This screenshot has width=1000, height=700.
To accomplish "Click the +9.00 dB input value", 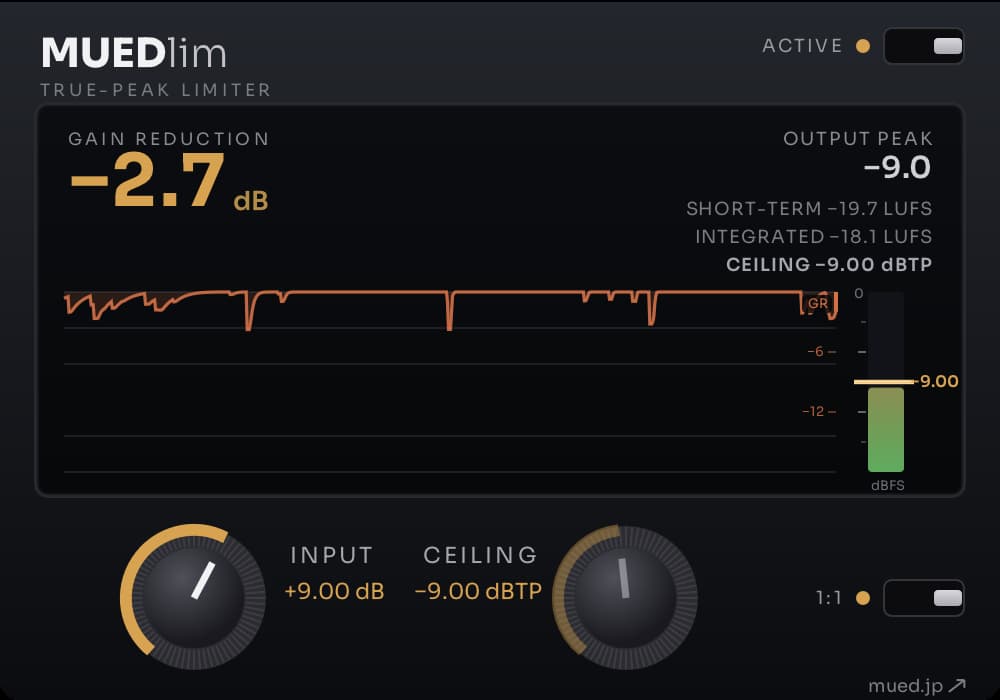I will click(334, 591).
